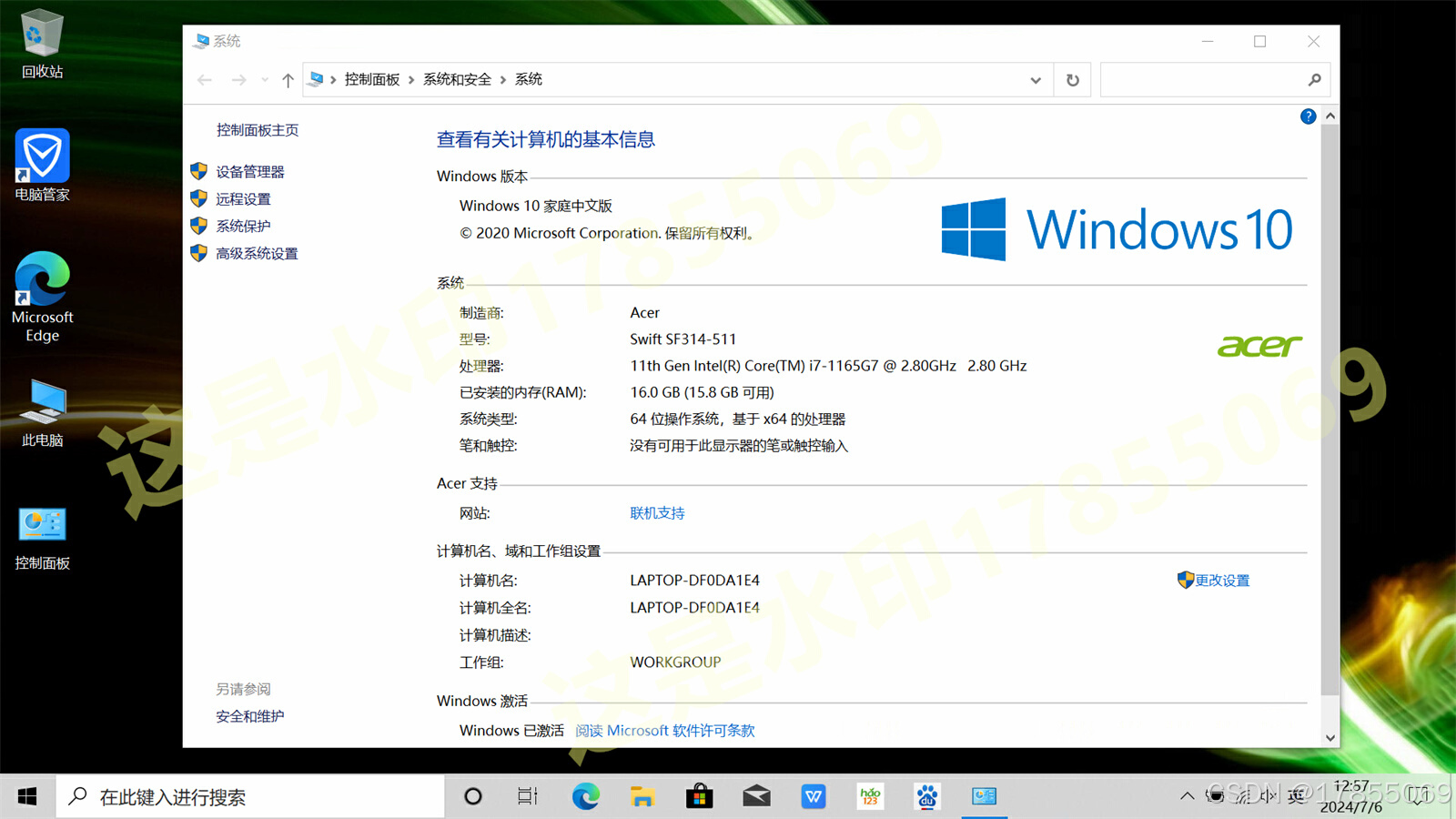This screenshot has height=819, width=1456.
Task: Expand the address bar history dropdown
Action: (x=1036, y=80)
